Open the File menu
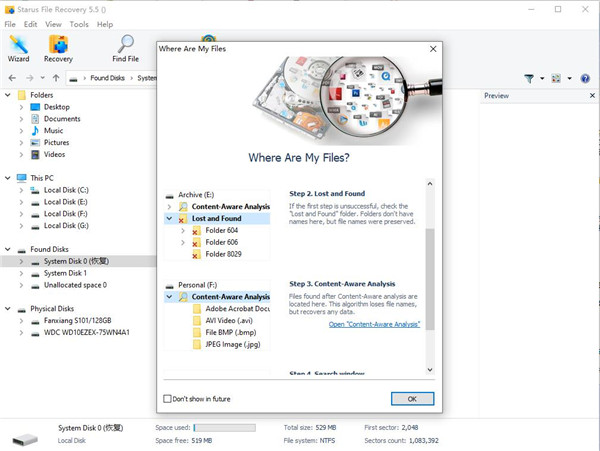The height and width of the screenshot is (451, 600). coord(10,24)
